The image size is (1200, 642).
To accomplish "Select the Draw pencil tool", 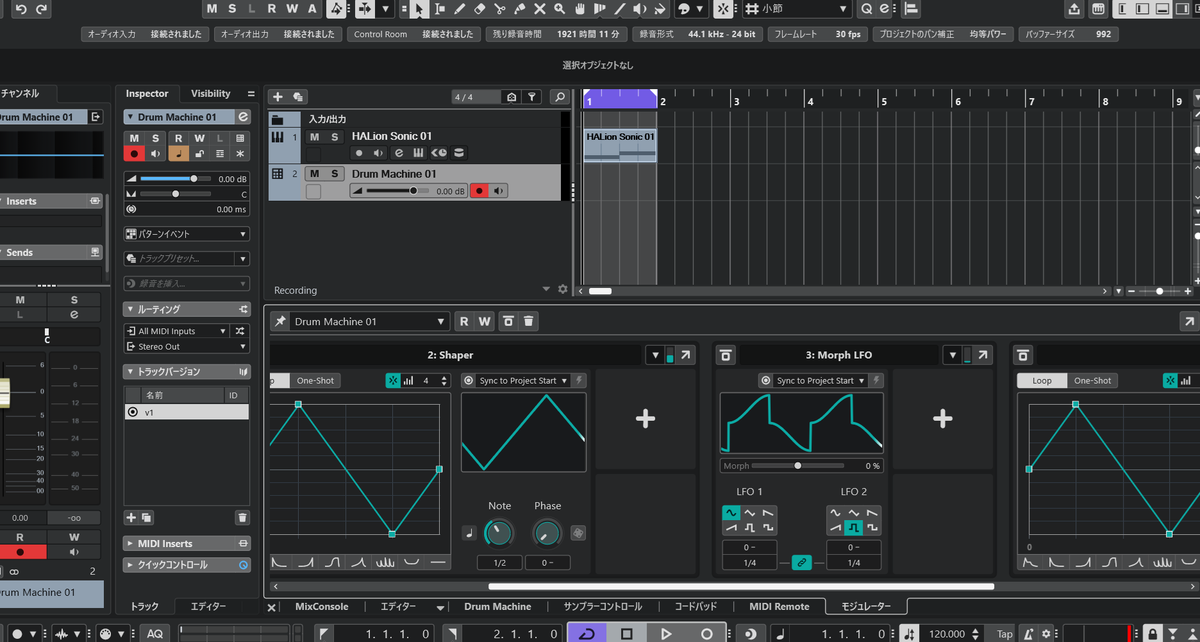I will [458, 9].
